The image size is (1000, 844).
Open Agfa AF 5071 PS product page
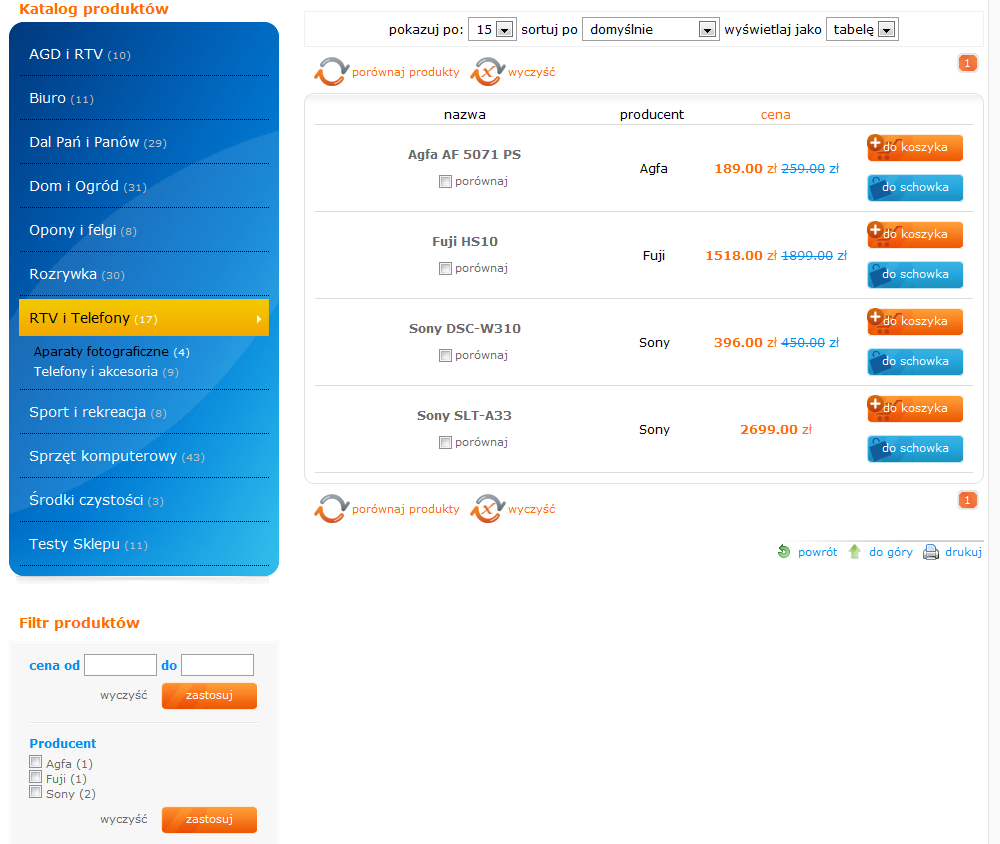[464, 154]
